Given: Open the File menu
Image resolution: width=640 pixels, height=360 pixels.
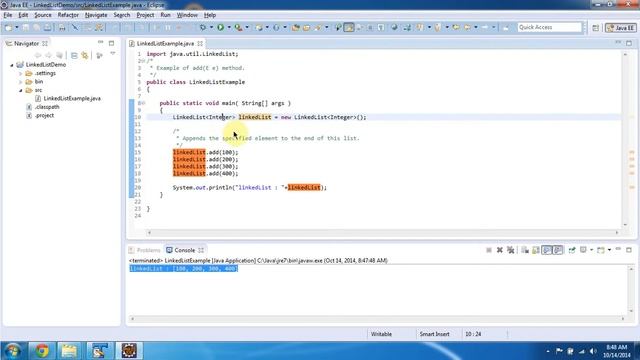Looking at the screenshot, I should 8,15.
